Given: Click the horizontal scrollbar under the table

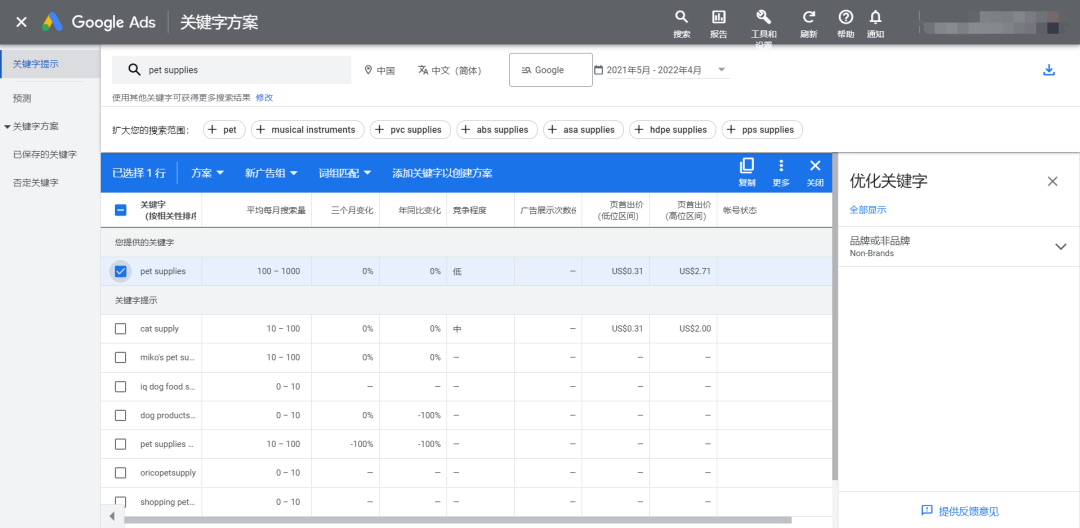Looking at the screenshot, I should pyautogui.click(x=458, y=520).
